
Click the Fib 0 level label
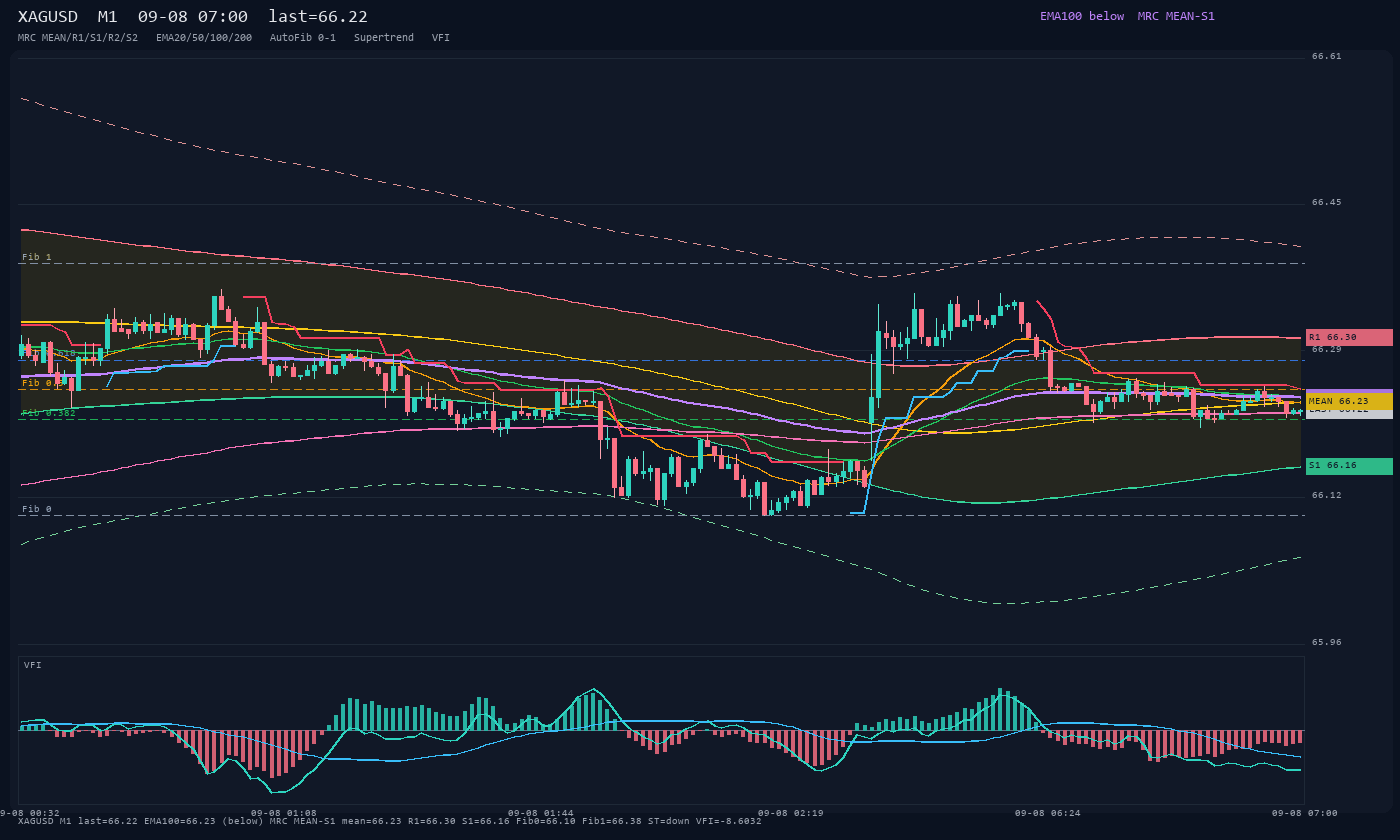(x=37, y=509)
